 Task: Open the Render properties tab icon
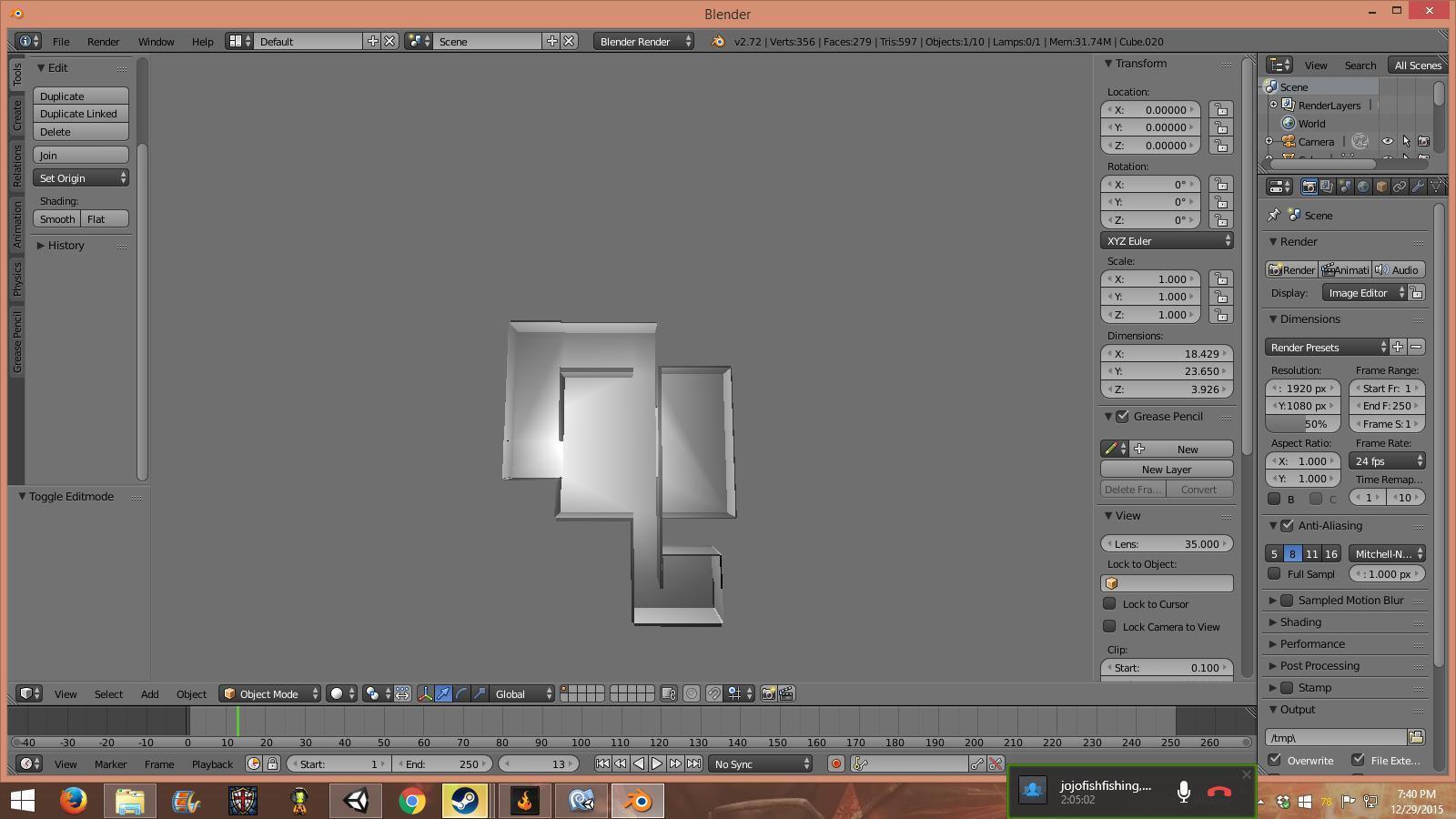click(x=1309, y=187)
